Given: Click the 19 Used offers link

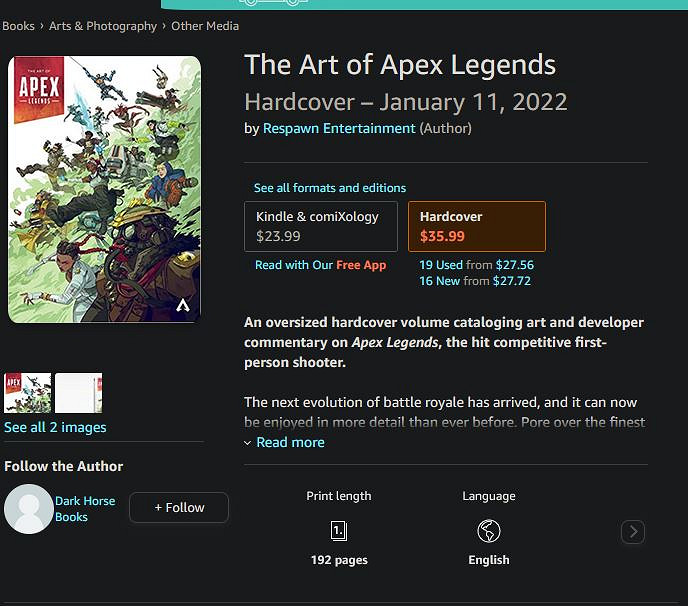Looking at the screenshot, I should tap(440, 265).
